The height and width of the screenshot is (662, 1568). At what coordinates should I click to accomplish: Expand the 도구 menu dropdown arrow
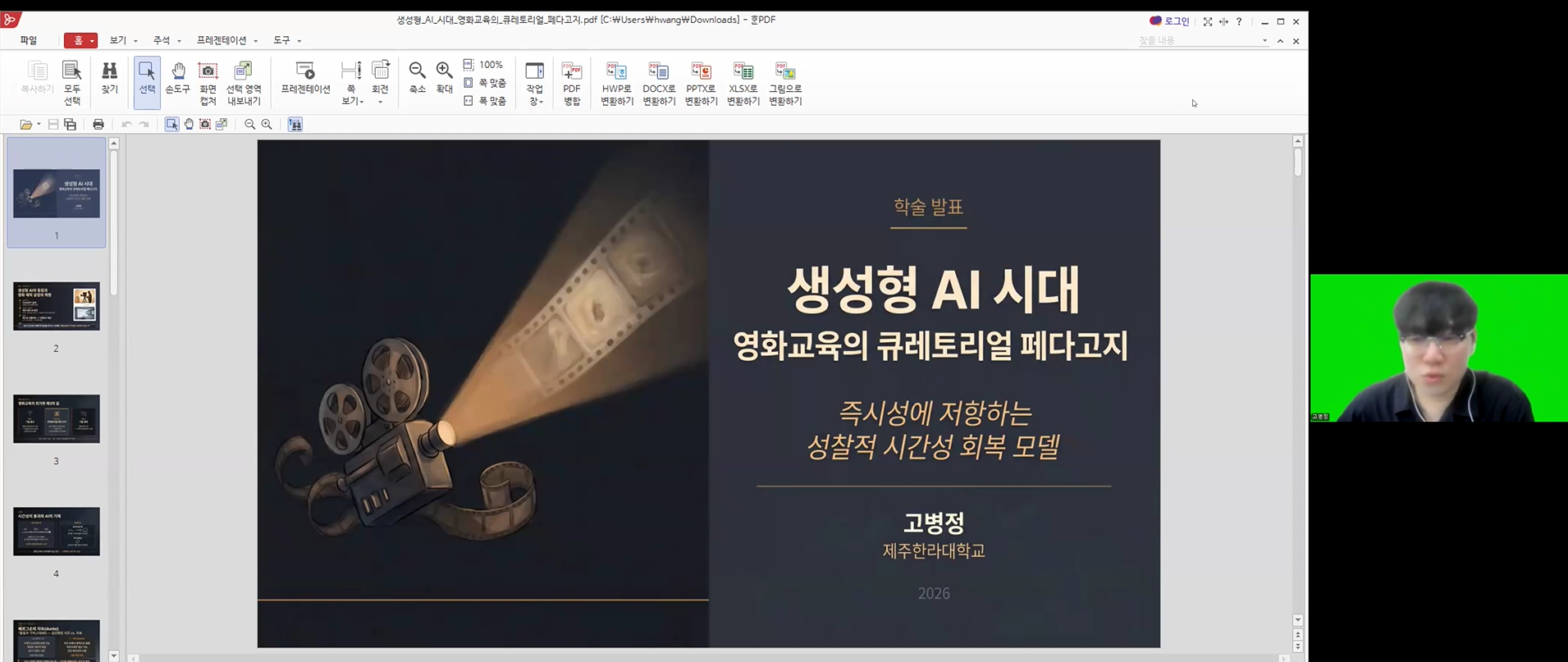tap(299, 41)
